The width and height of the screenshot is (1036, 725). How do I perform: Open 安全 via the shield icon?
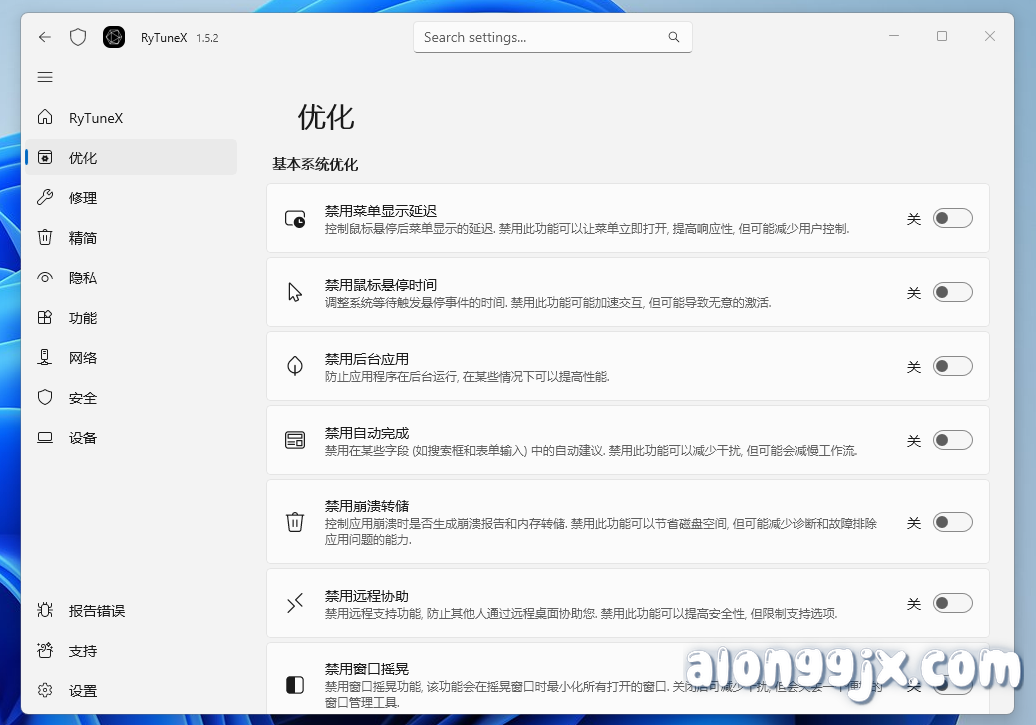tap(45, 397)
